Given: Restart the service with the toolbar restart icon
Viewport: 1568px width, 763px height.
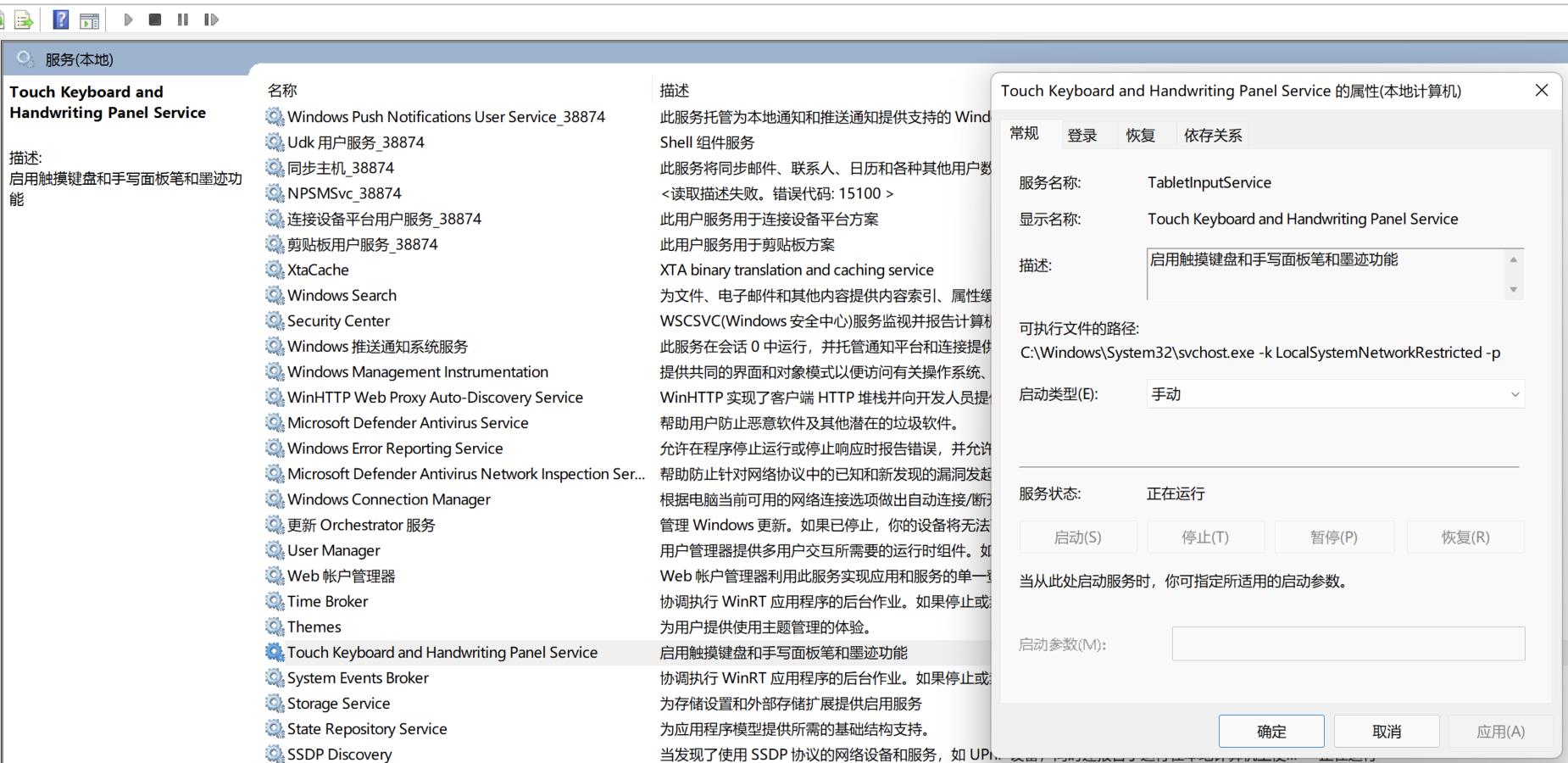Looking at the screenshot, I should coord(211,19).
